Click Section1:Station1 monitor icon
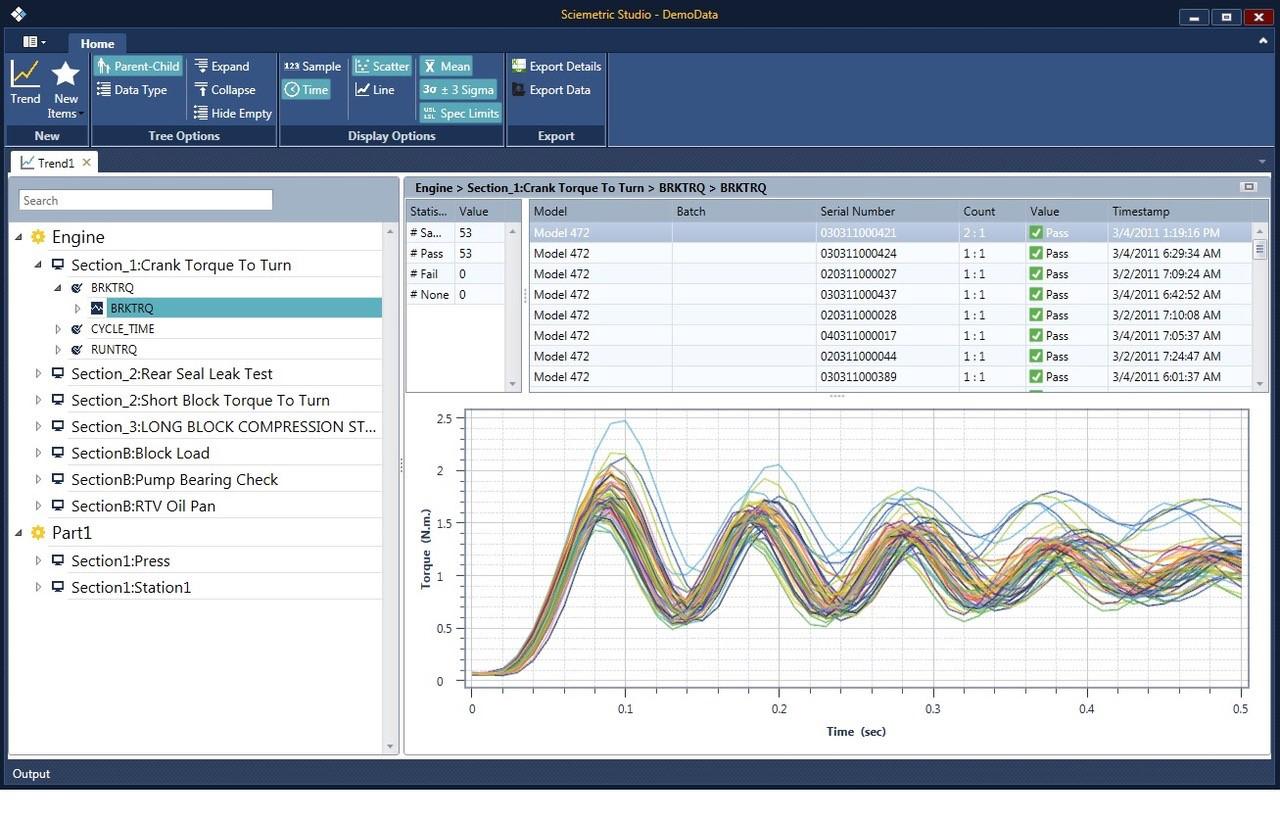1280x828 pixels. [58, 587]
